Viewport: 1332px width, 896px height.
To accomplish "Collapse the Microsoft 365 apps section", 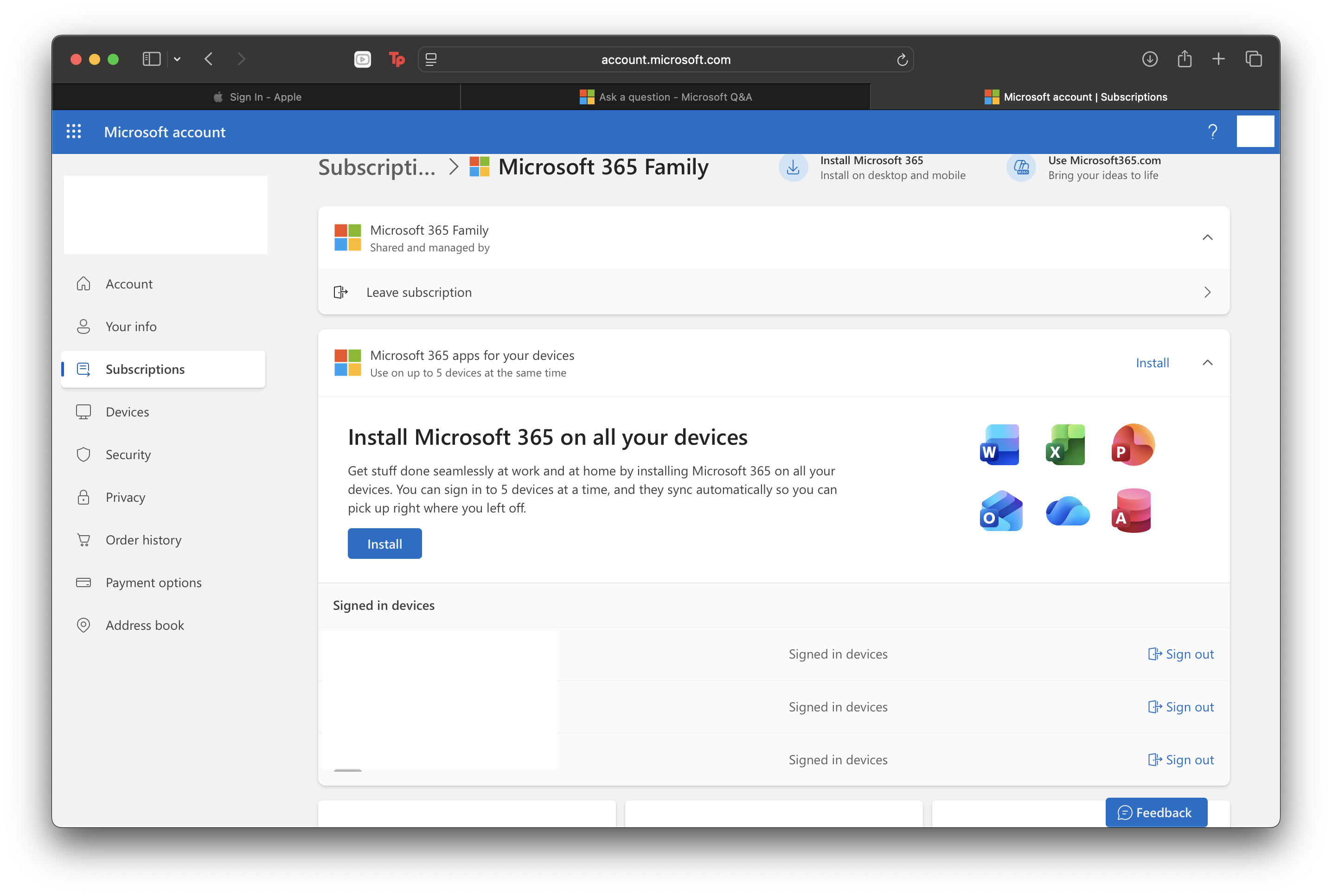I will click(x=1207, y=363).
